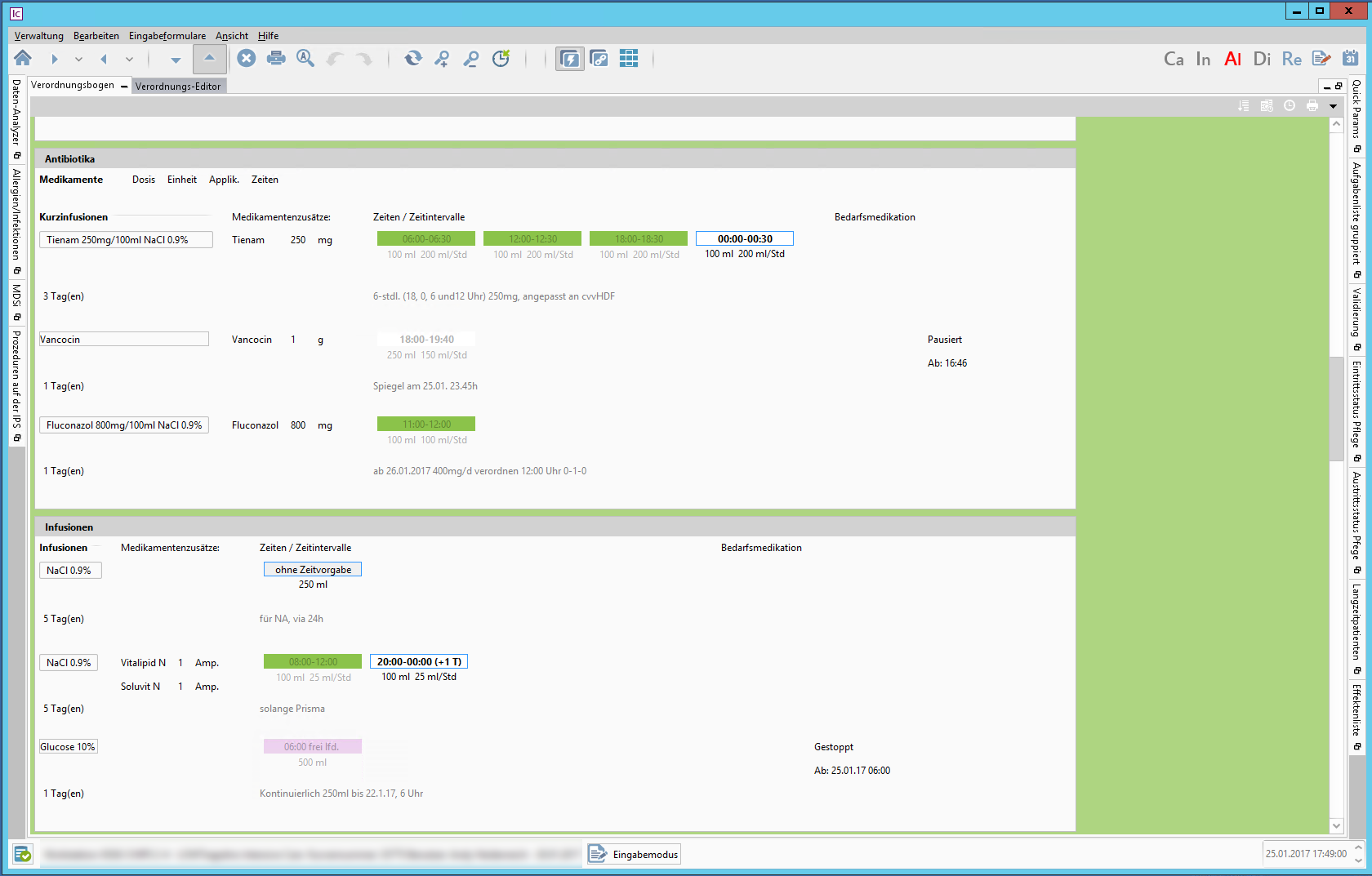Click the blue cancel X icon
The width and height of the screenshot is (1372, 876).
(x=247, y=58)
